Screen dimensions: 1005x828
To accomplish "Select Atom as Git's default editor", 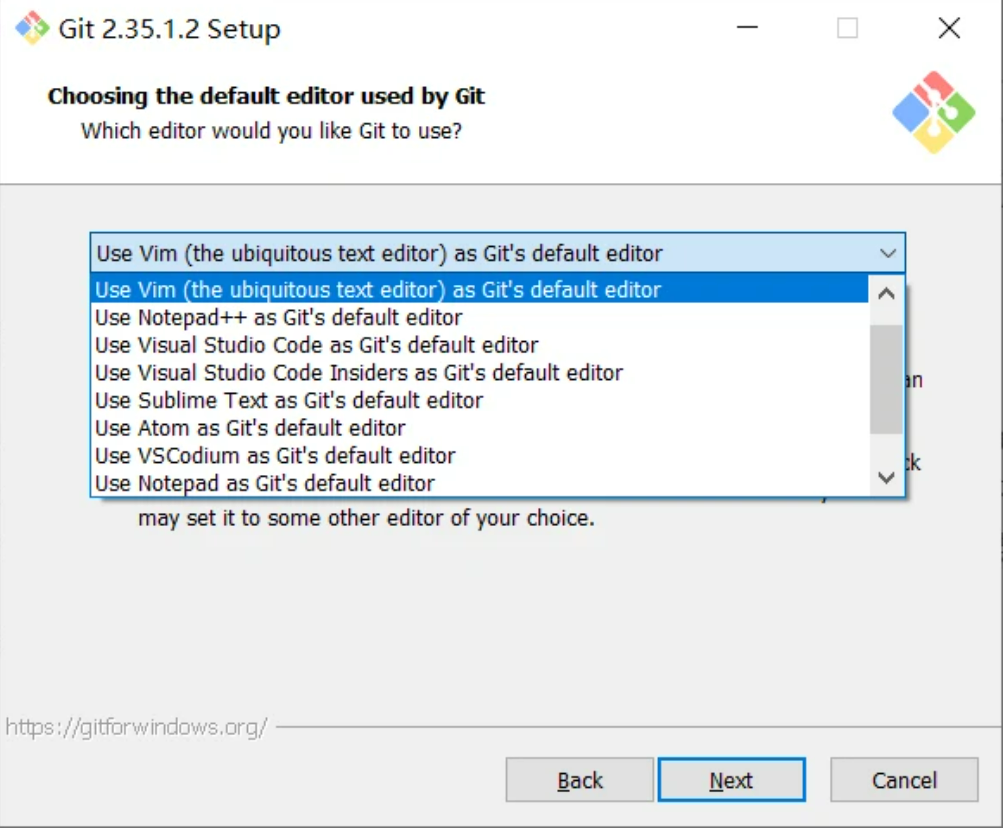I will click(250, 428).
